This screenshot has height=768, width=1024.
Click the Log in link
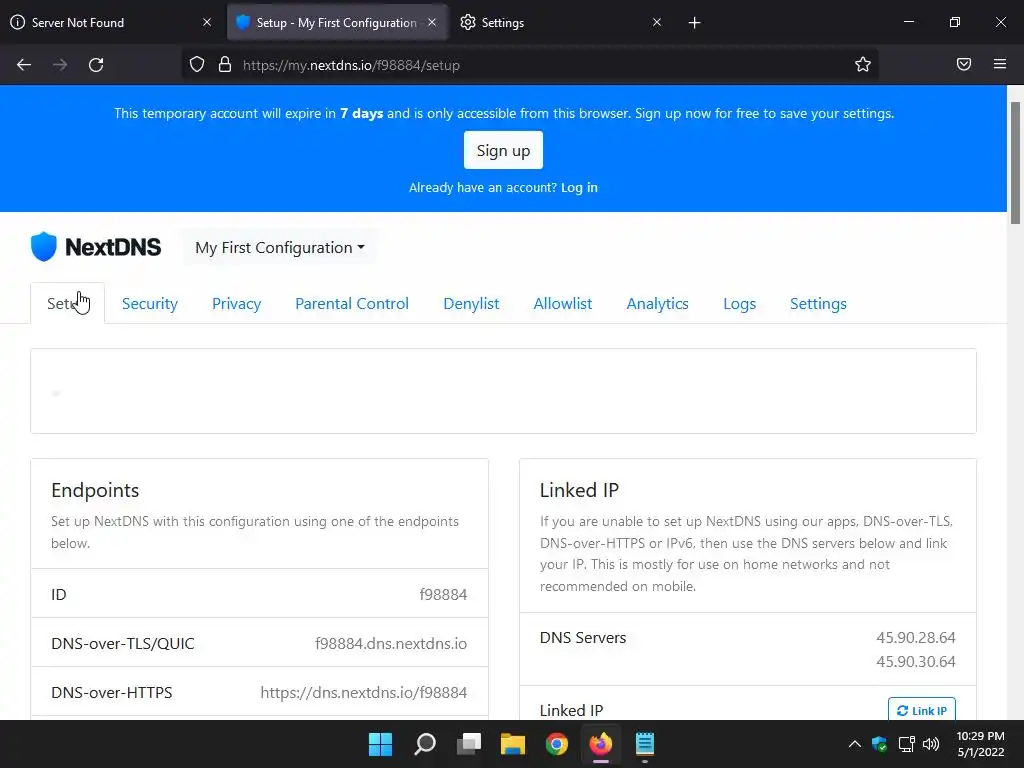pyautogui.click(x=579, y=187)
